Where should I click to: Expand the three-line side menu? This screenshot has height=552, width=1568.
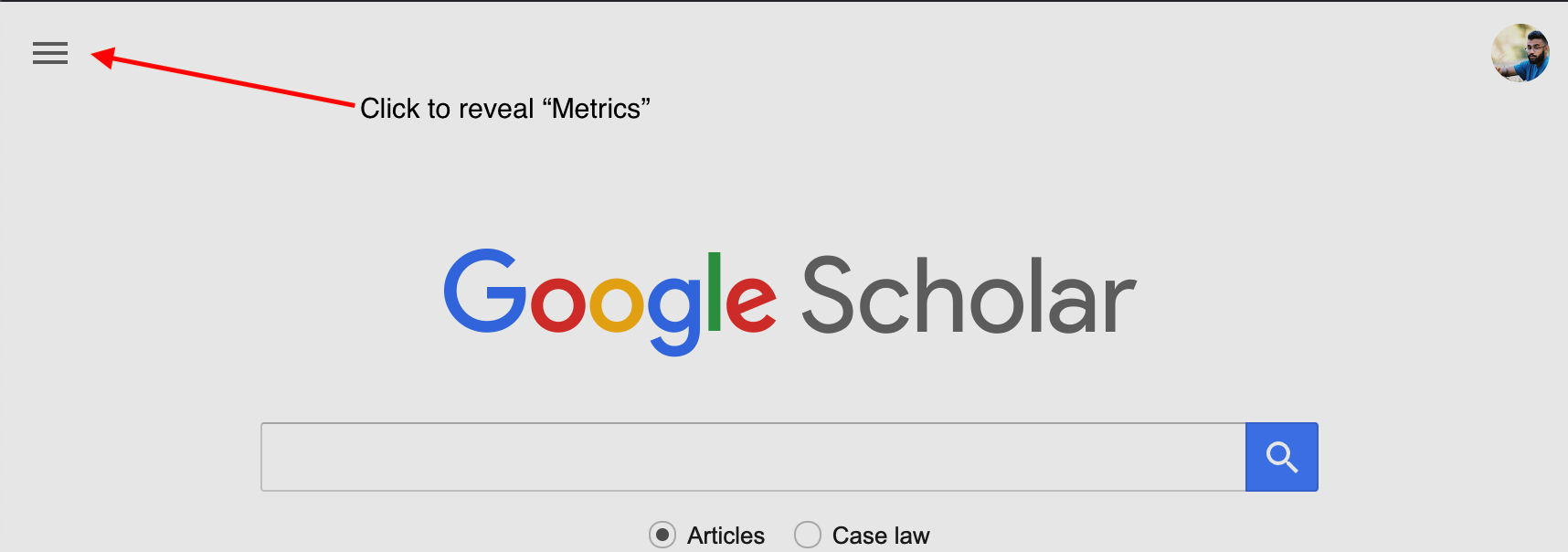(50, 53)
